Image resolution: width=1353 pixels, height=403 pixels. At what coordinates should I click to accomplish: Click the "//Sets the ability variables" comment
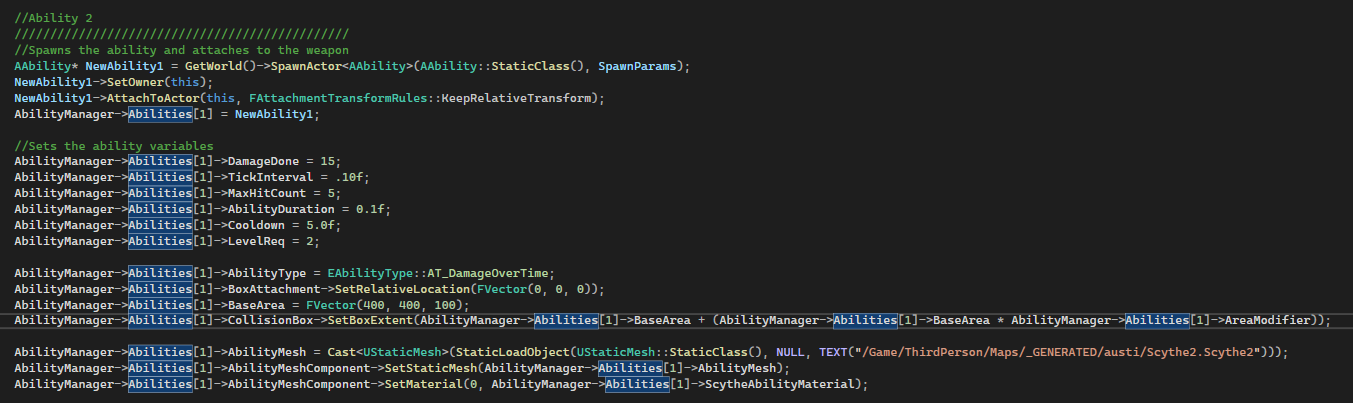point(107,146)
